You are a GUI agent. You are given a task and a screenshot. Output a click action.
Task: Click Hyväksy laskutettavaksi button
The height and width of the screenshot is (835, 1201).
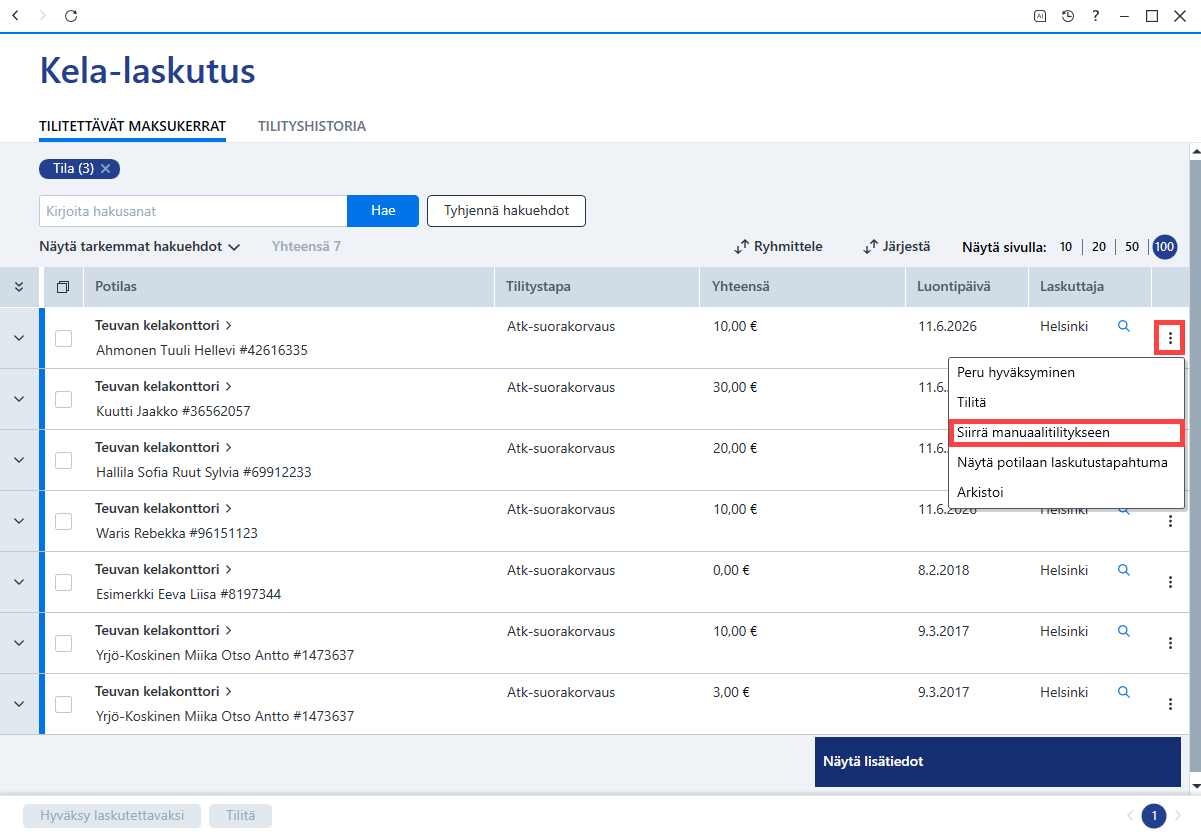click(112, 816)
